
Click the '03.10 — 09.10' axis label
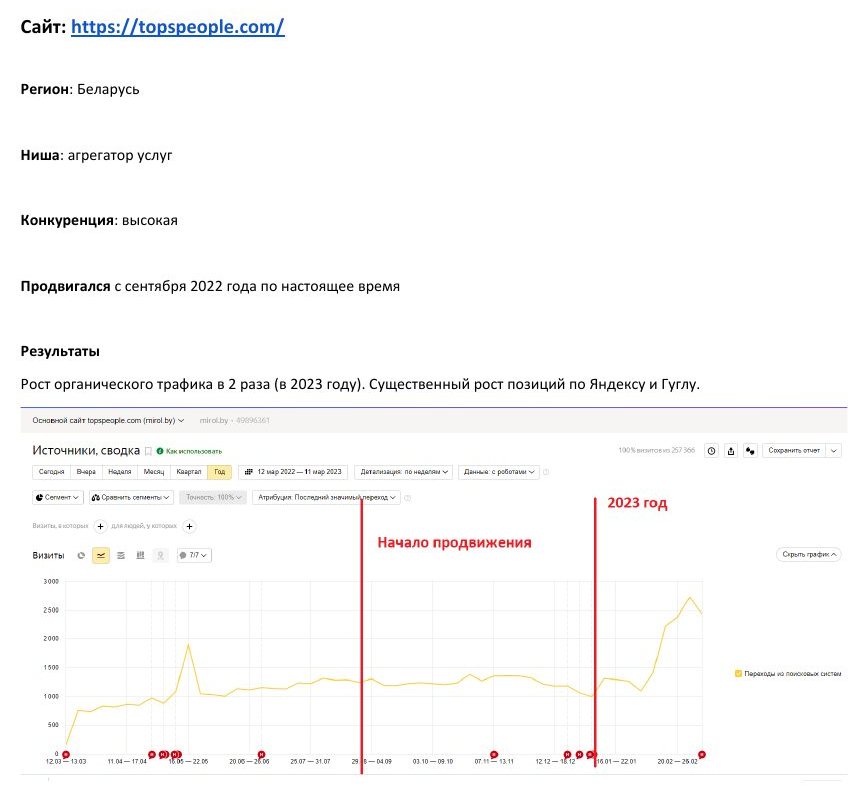click(432, 761)
